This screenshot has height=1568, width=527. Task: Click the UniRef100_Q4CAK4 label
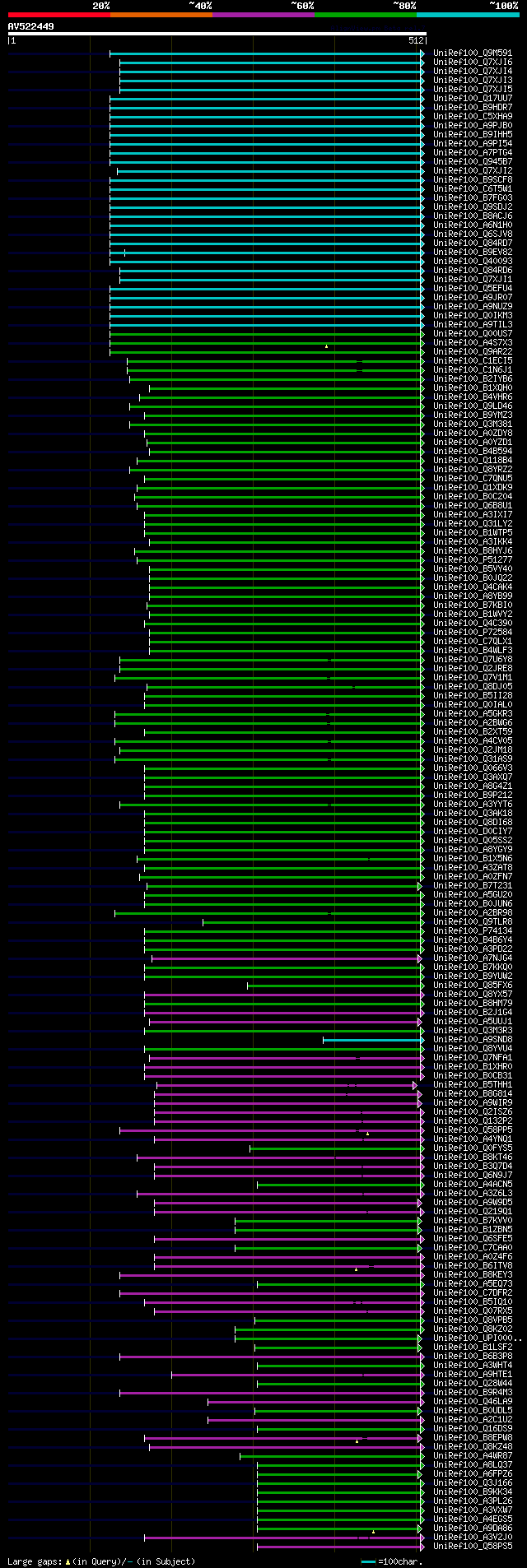click(473, 587)
